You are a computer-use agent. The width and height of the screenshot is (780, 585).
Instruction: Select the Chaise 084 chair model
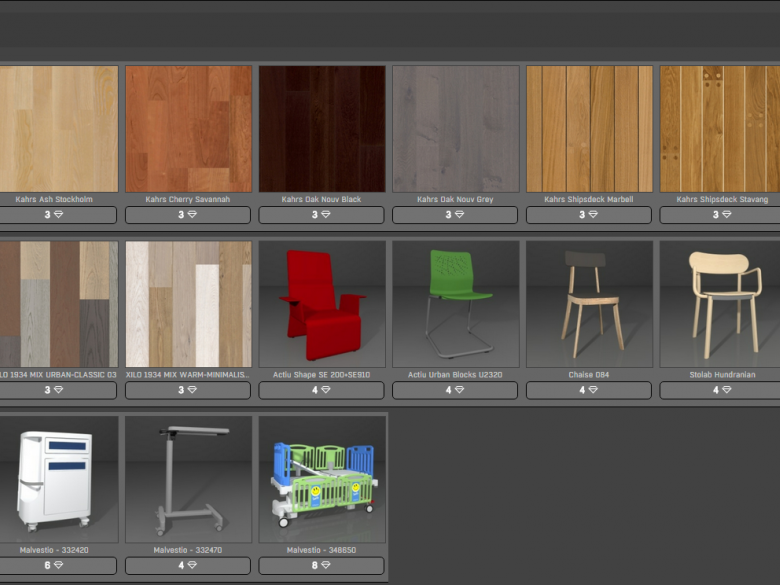(589, 304)
